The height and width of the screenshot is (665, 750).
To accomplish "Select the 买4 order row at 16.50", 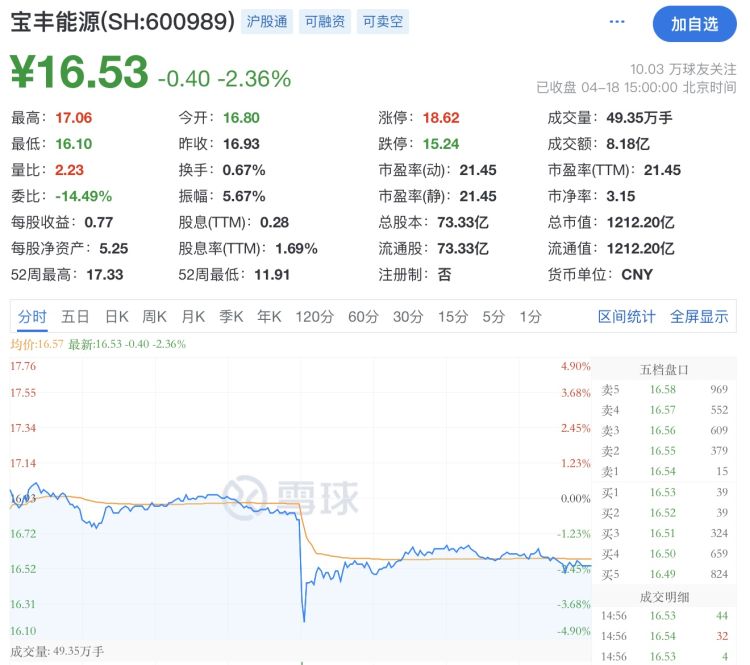I will (664, 554).
